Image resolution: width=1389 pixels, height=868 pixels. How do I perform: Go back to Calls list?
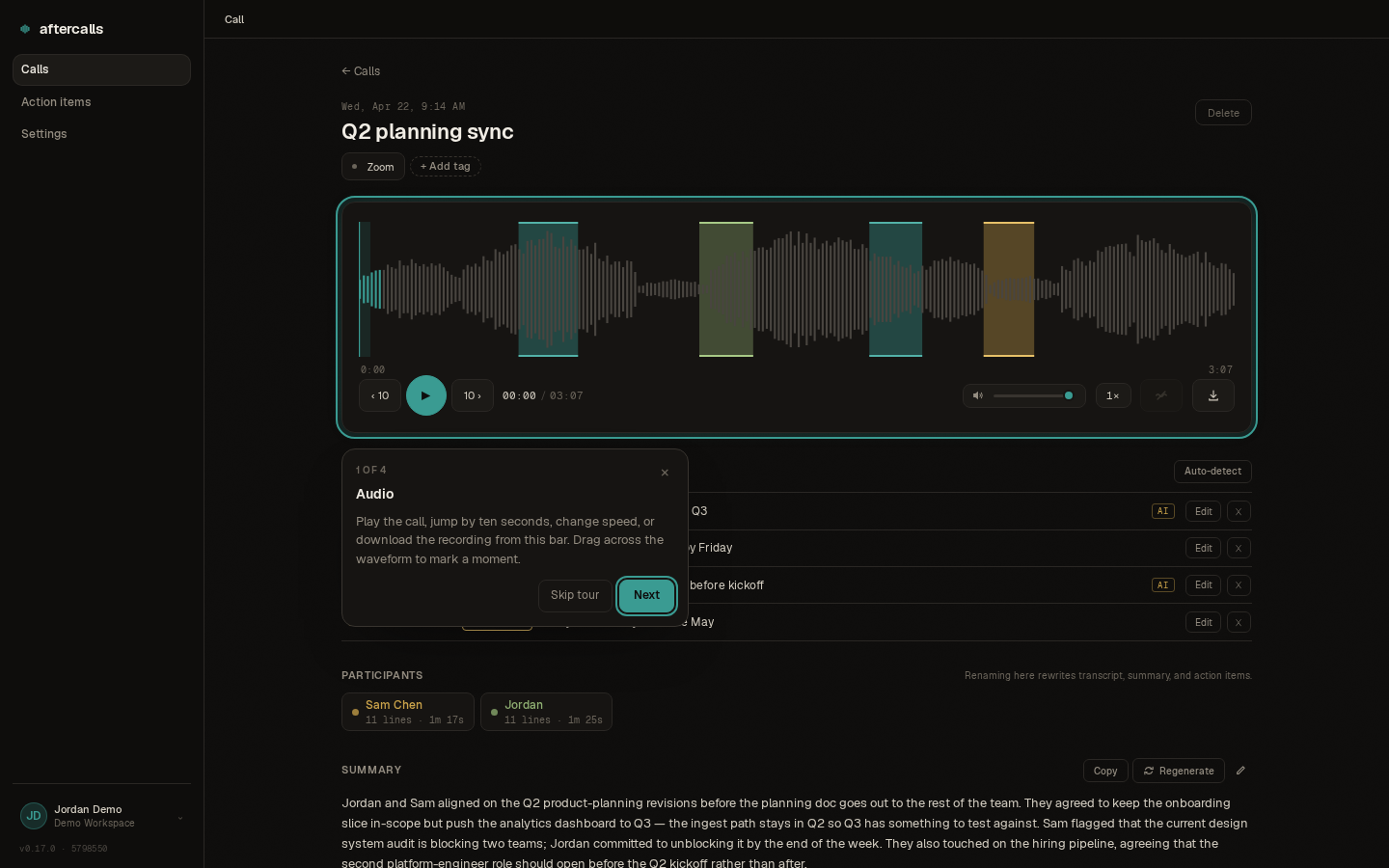point(361,71)
